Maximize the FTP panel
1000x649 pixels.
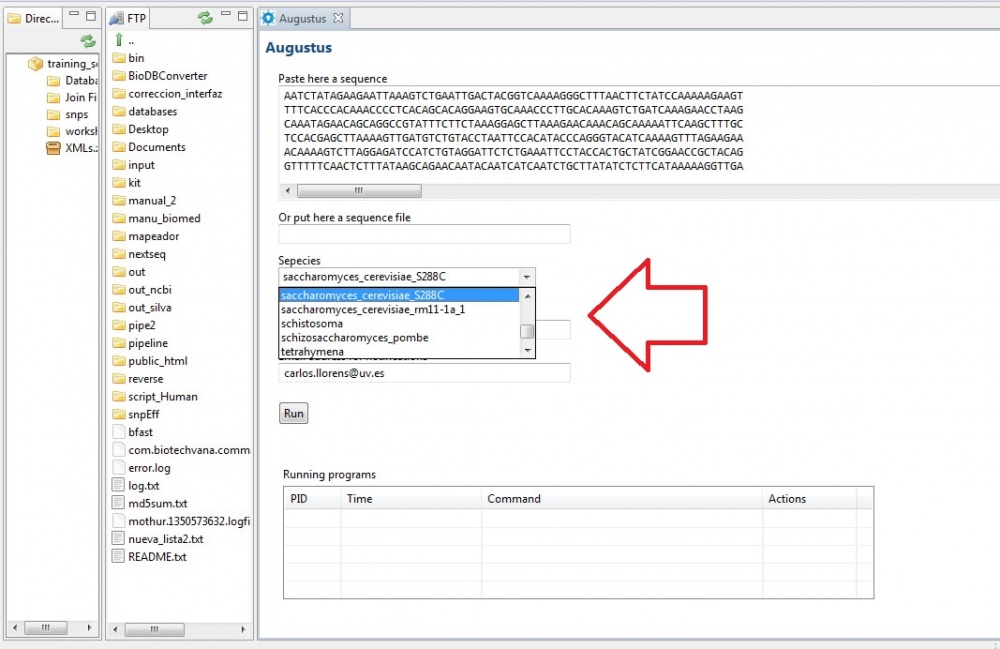243,18
